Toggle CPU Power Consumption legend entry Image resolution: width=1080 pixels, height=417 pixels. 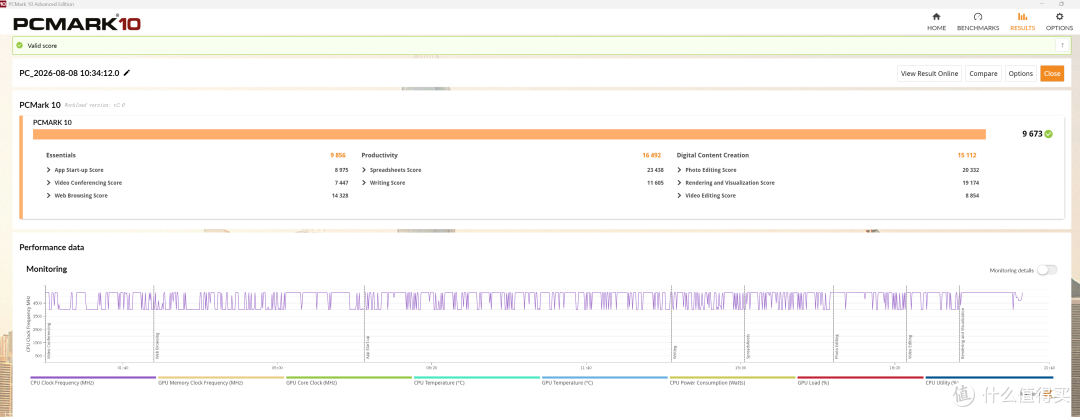(732, 380)
